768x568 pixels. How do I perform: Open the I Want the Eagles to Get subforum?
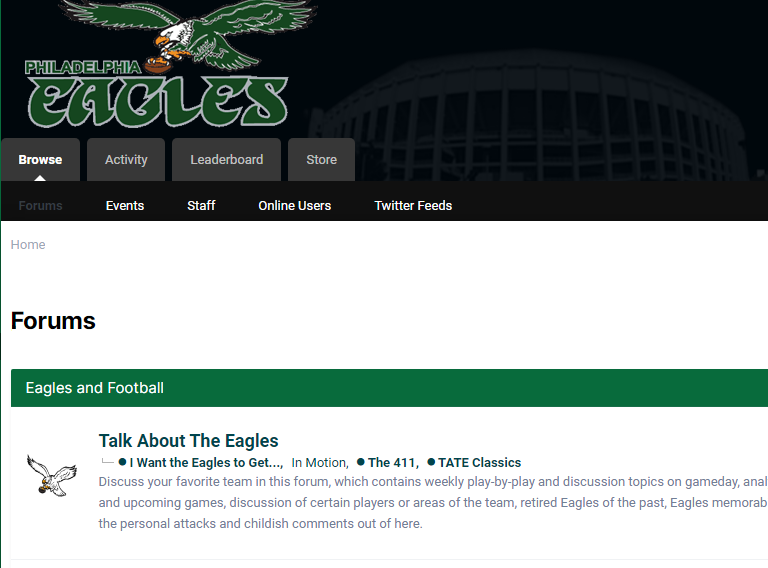[x=206, y=462]
